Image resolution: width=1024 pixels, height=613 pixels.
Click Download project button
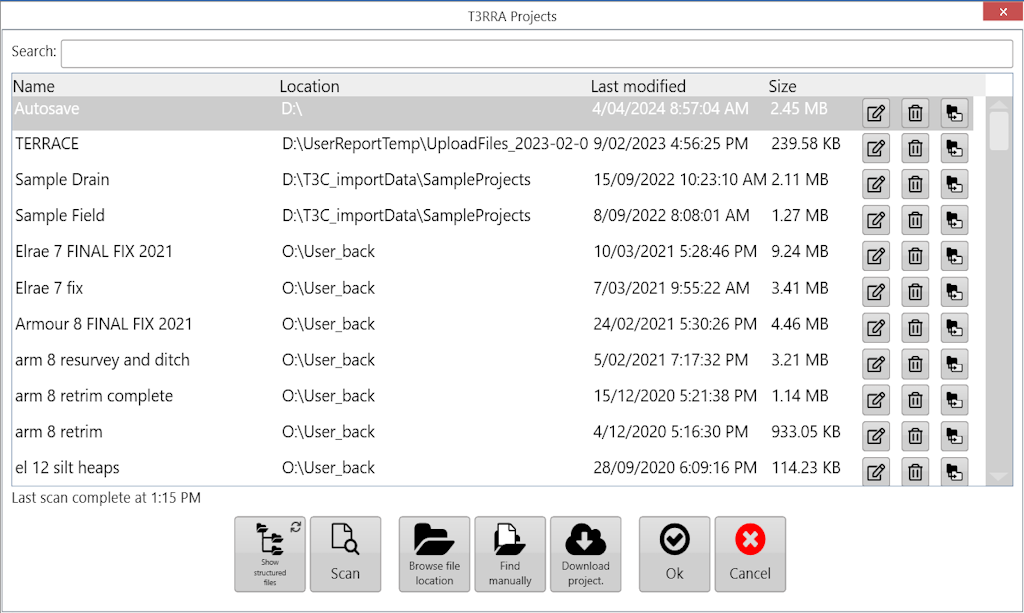[586, 554]
